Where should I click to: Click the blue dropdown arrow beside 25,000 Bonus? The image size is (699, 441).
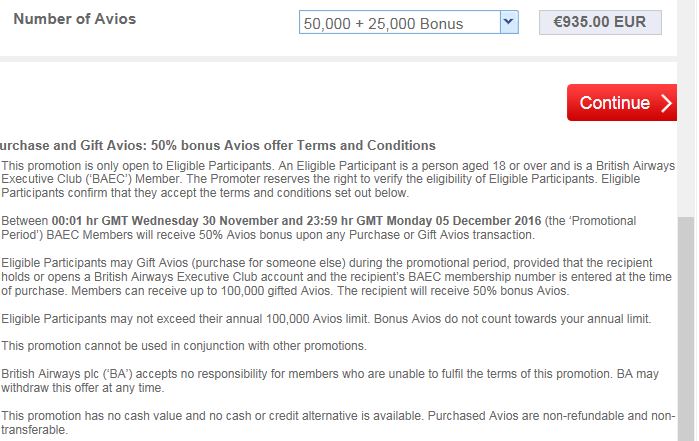pos(509,22)
